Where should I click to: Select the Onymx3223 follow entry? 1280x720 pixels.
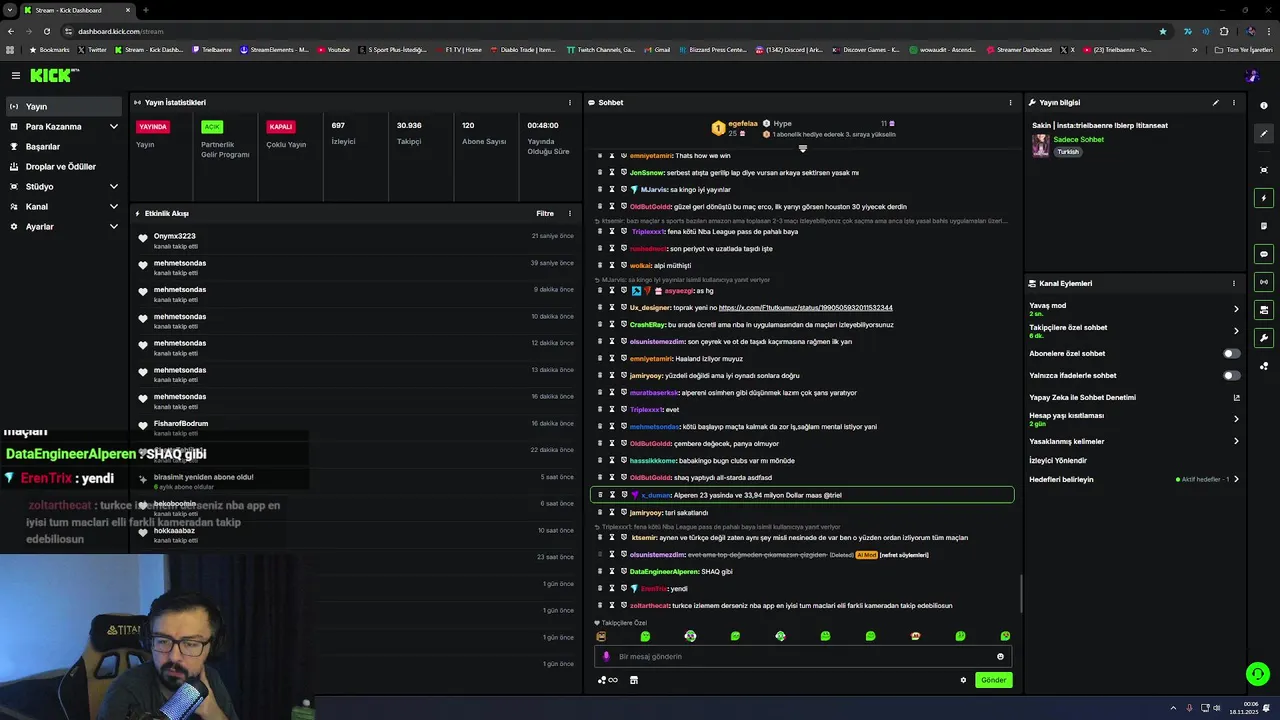pyautogui.click(x=355, y=240)
